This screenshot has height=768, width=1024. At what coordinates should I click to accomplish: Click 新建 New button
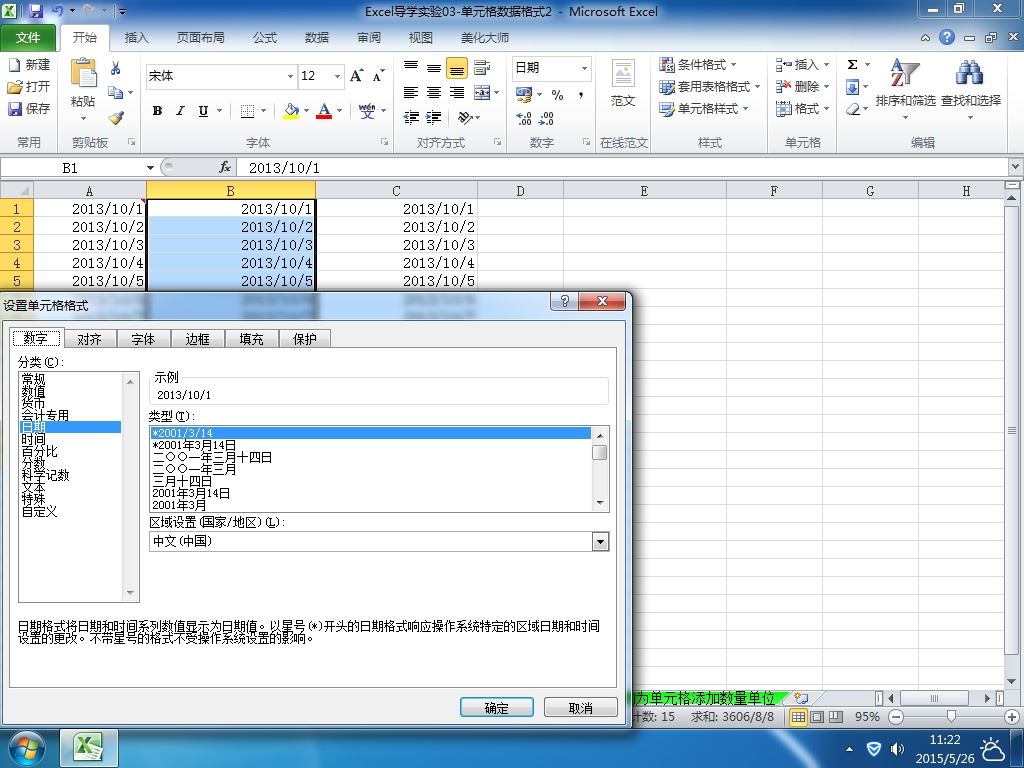pos(29,65)
